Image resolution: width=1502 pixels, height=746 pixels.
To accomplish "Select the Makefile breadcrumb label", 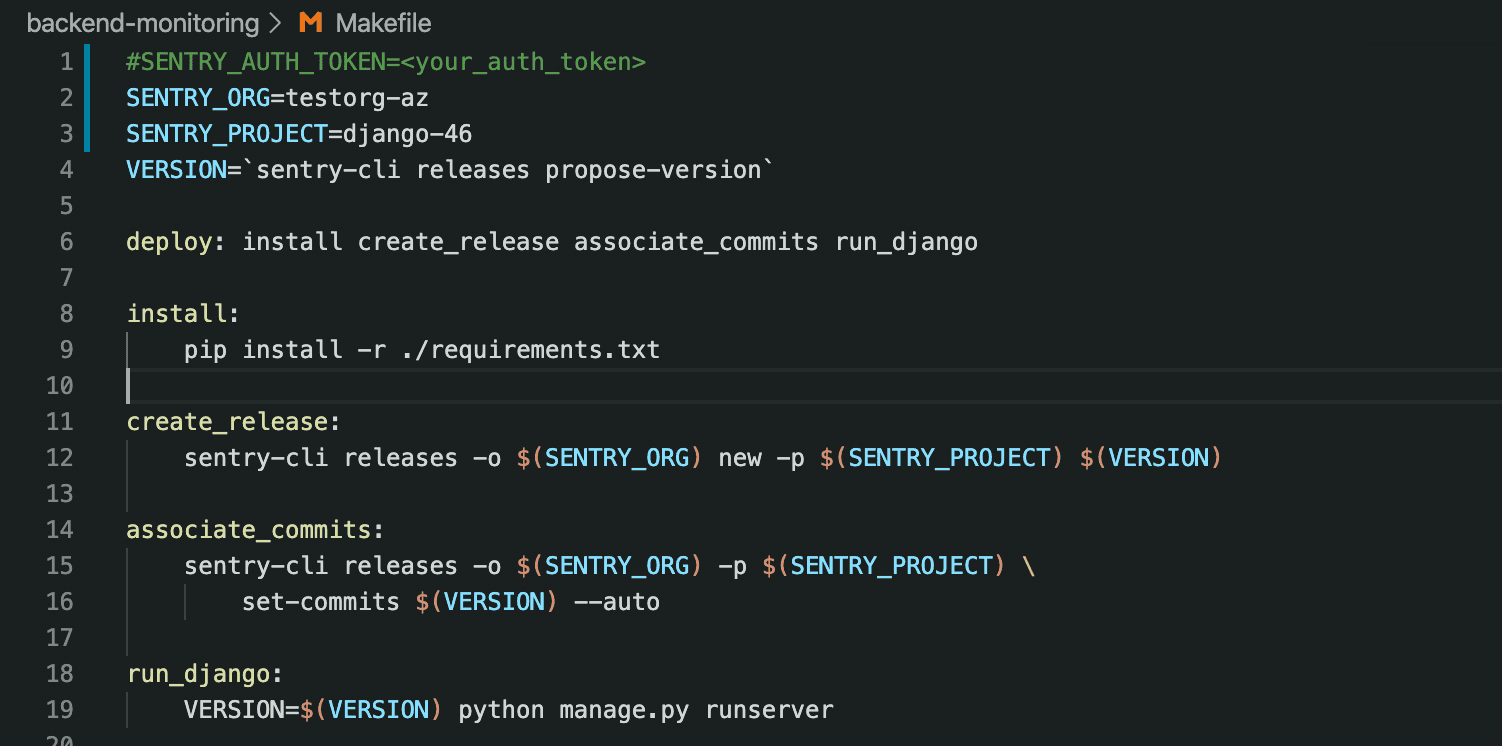I will [x=384, y=22].
